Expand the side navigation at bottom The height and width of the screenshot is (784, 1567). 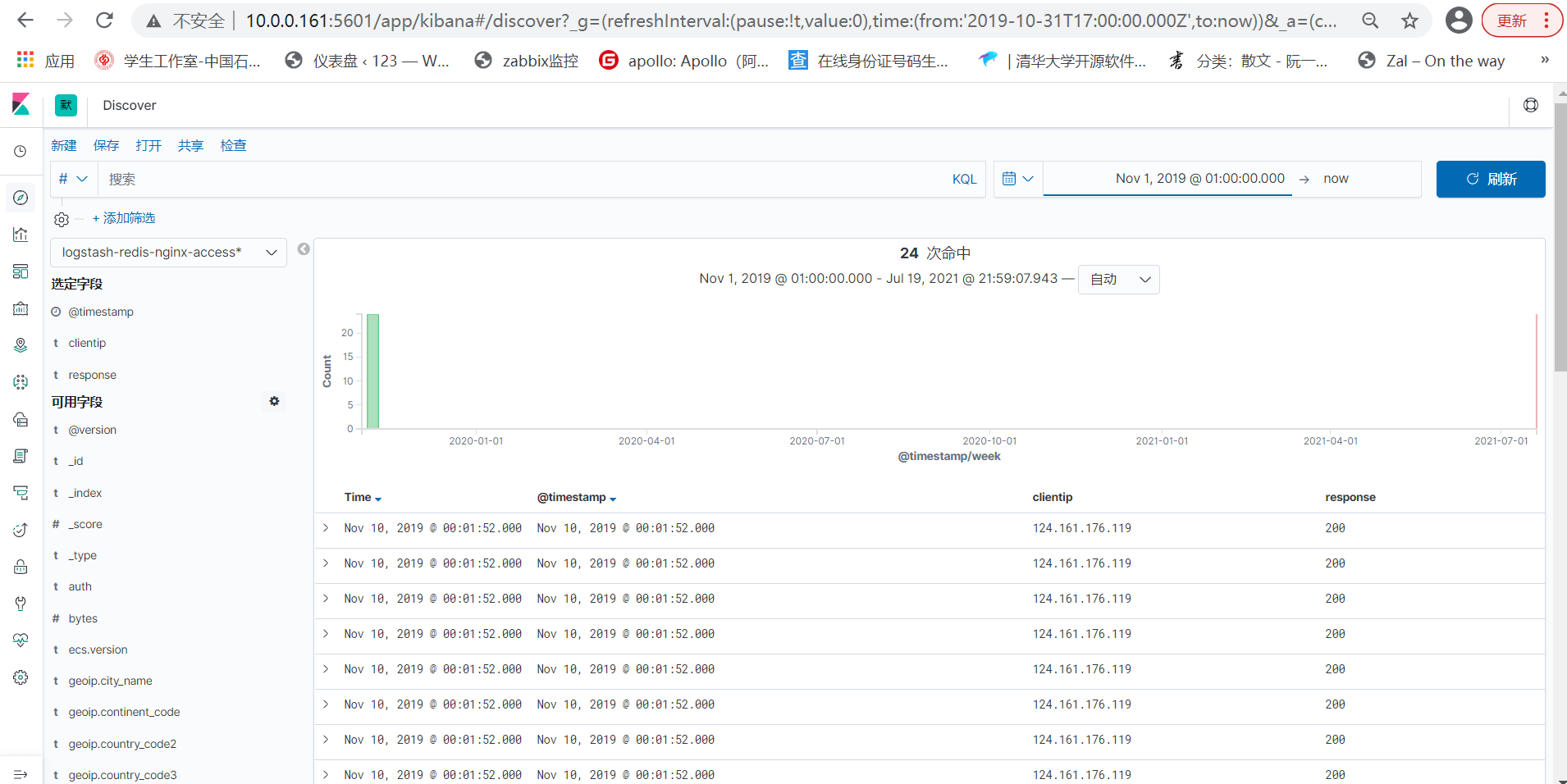[21, 774]
